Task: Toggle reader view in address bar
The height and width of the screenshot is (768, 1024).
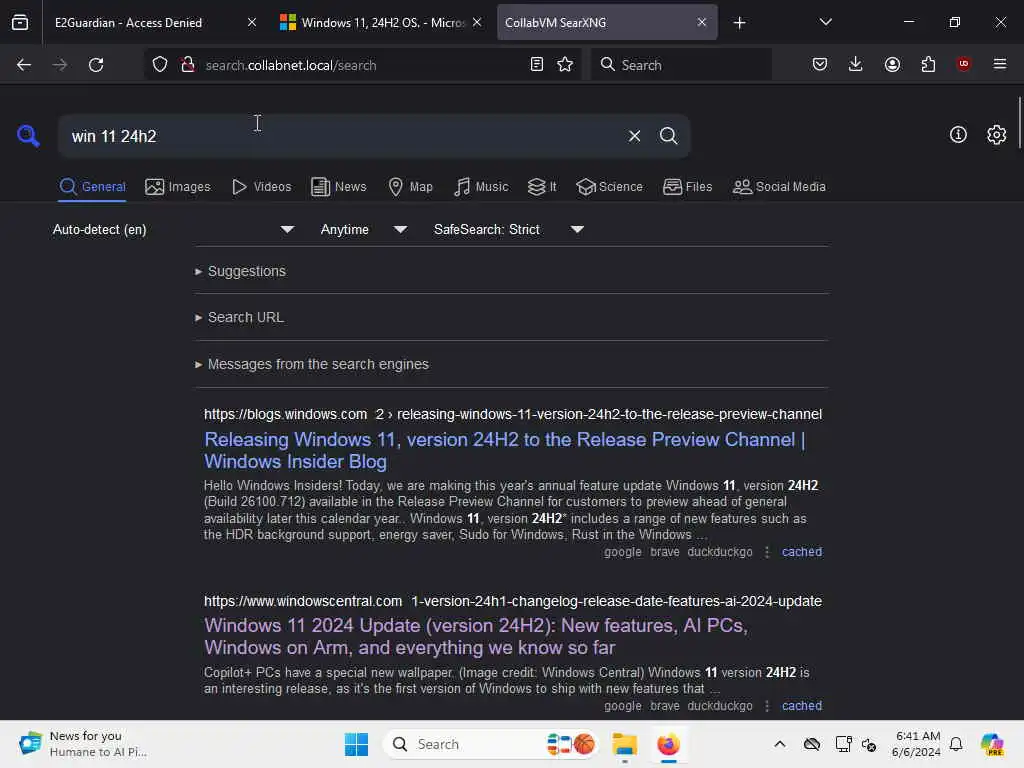Action: point(537,65)
